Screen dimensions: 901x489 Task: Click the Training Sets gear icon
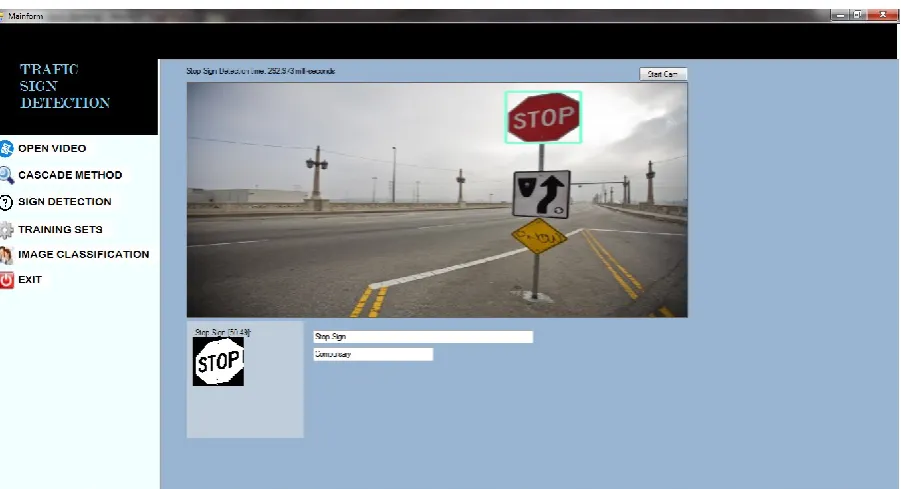point(6,230)
